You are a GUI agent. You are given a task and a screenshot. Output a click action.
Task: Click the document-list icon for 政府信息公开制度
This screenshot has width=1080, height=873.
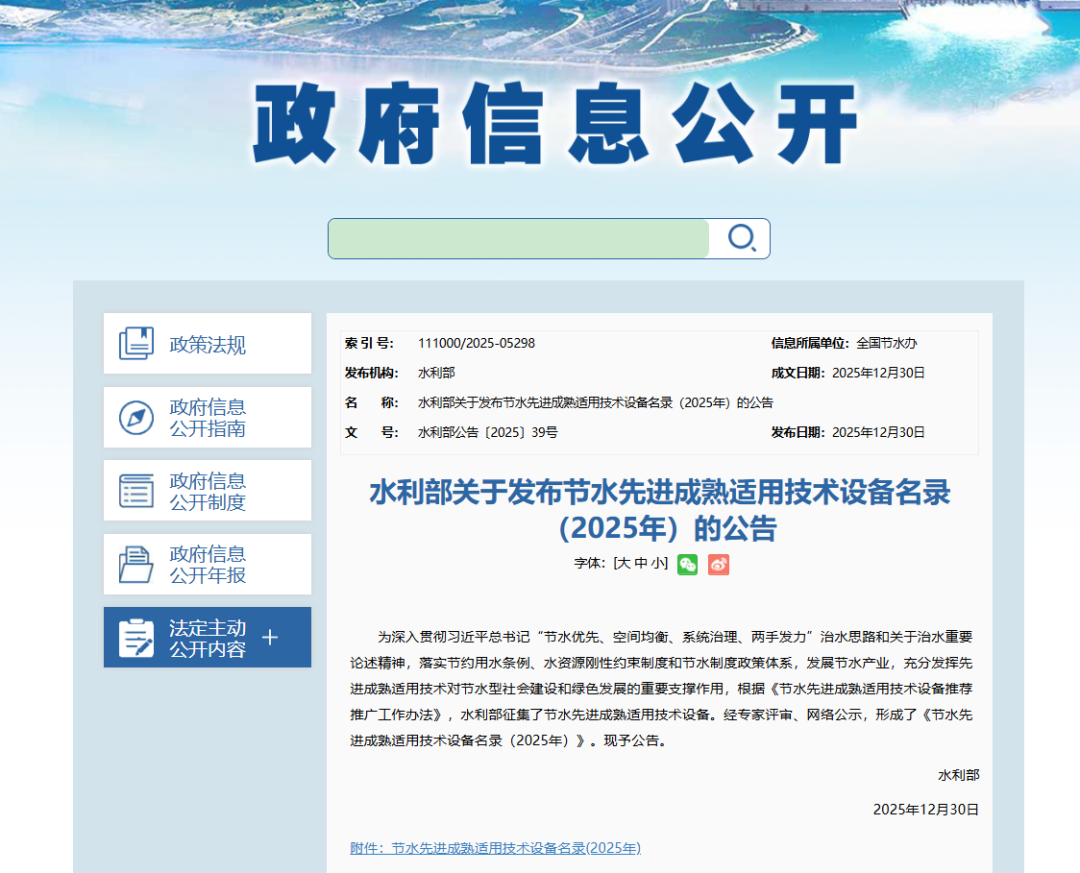click(135, 490)
